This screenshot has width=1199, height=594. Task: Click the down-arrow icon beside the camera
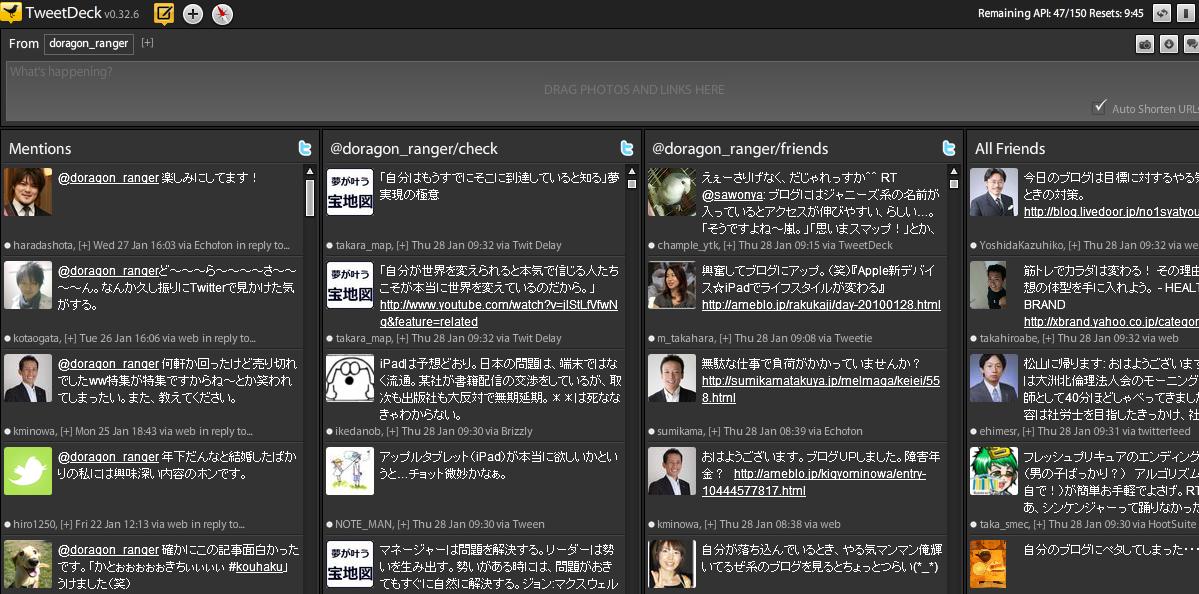pos(1168,44)
